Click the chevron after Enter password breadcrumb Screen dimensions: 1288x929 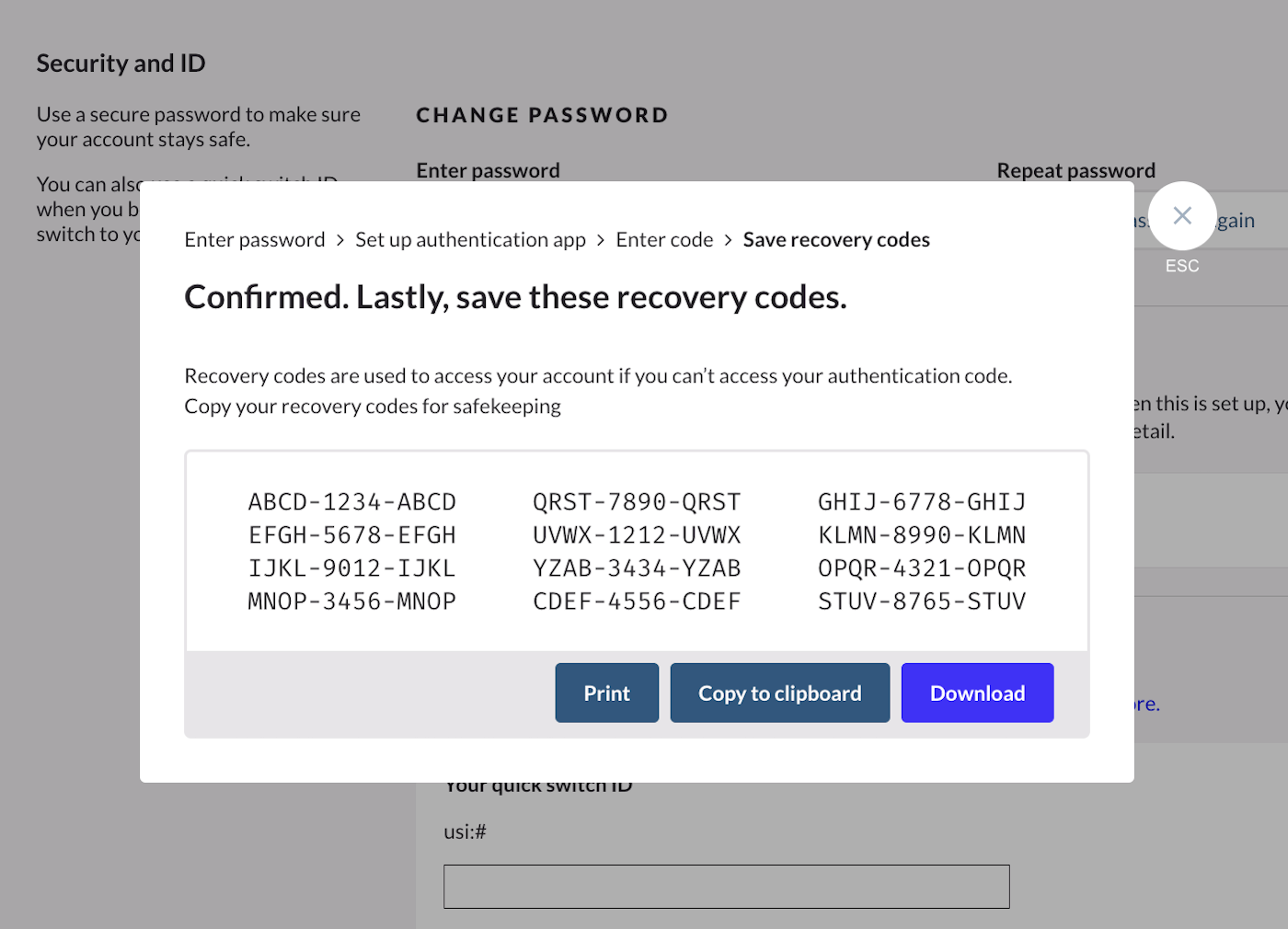point(340,240)
